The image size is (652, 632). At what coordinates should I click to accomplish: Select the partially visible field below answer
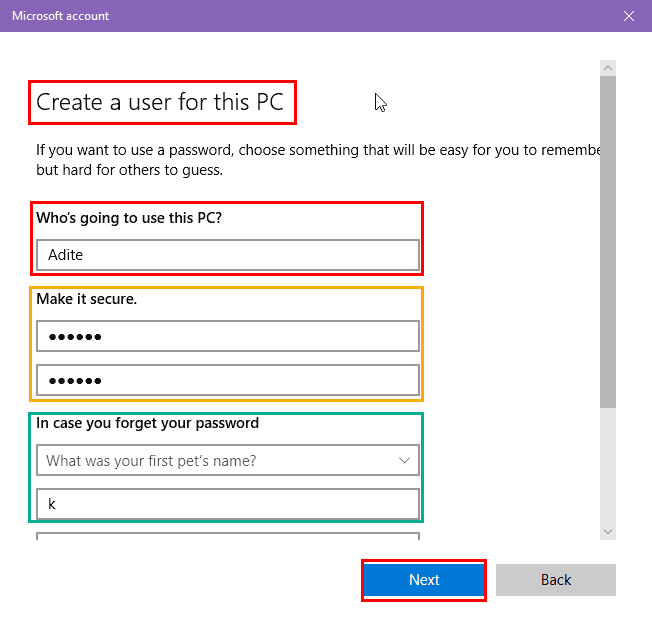click(x=228, y=536)
